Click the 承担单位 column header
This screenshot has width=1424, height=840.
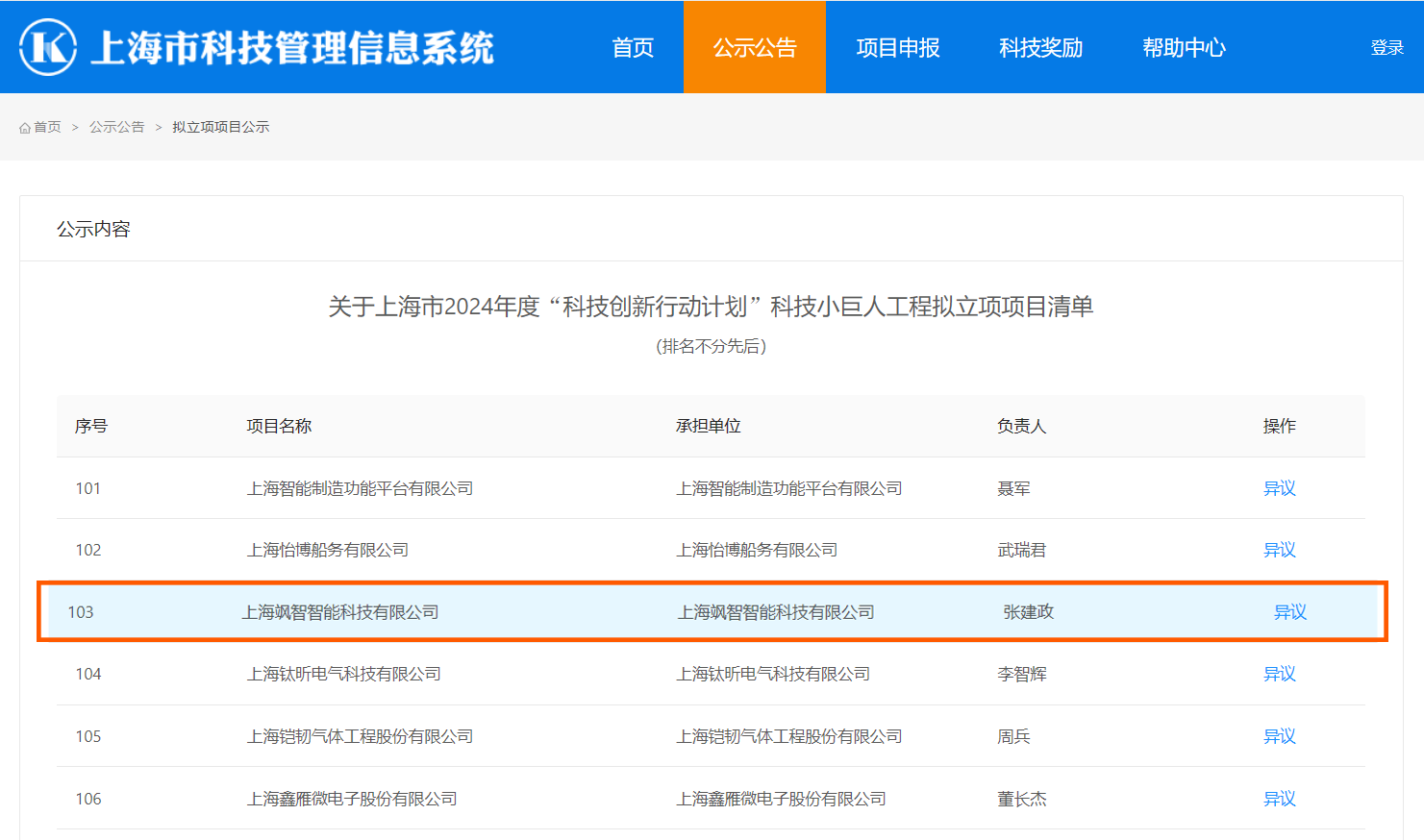708,426
